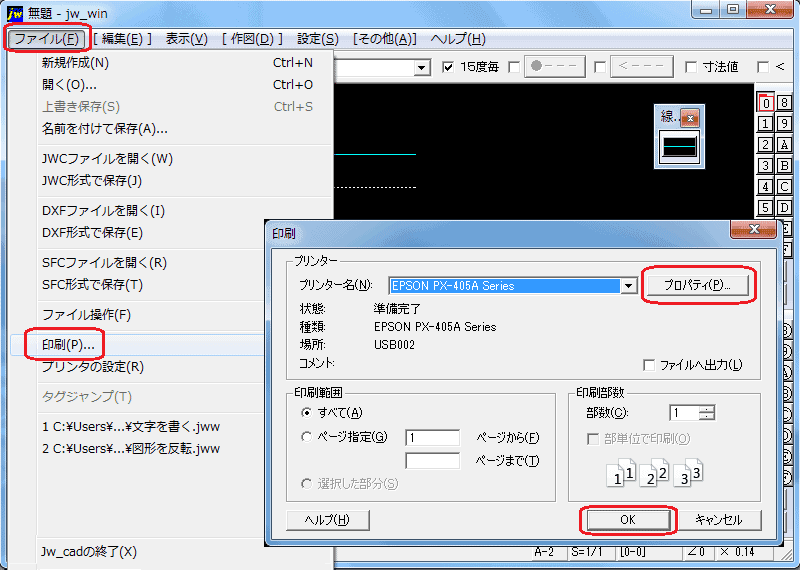Toggle the checkbox before the <--- button
800x570 pixels.
tap(601, 67)
